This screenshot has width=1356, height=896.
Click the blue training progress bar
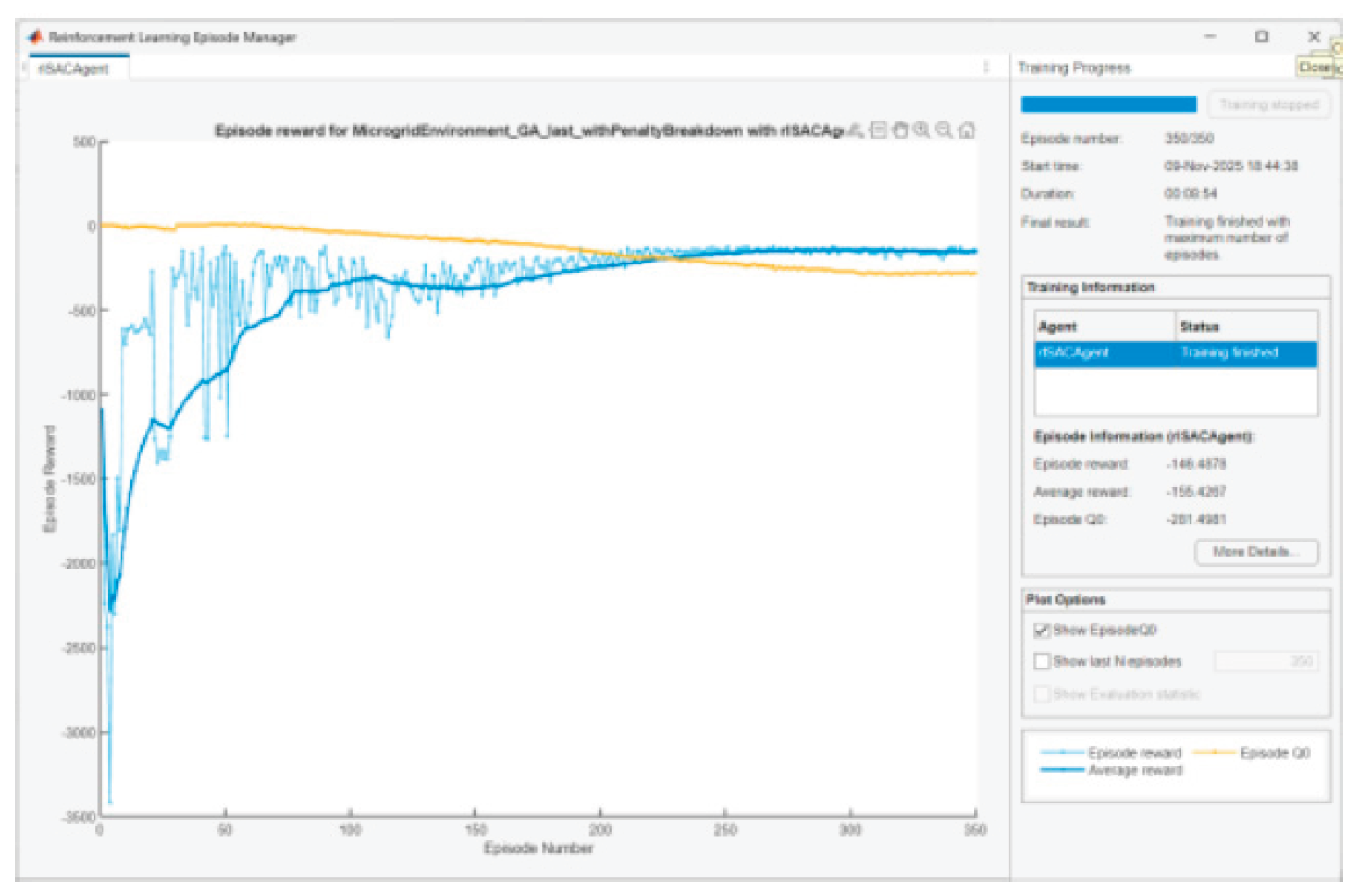(1109, 105)
